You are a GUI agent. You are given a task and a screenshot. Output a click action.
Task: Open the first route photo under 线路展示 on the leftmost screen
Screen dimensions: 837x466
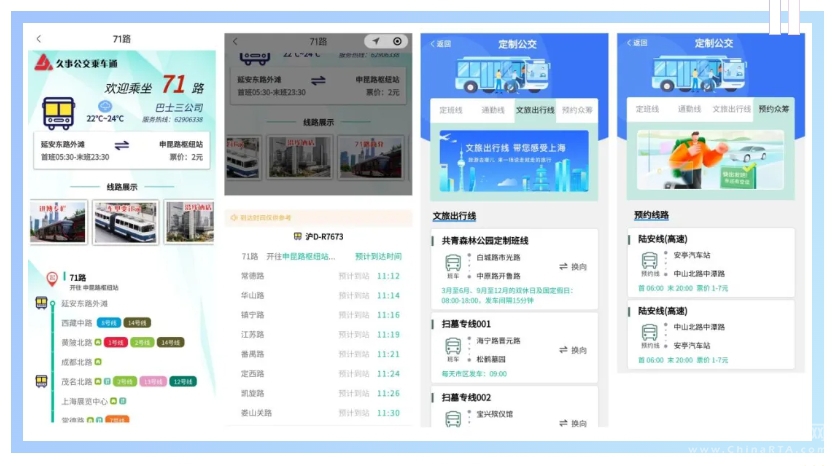pyautogui.click(x=58, y=222)
